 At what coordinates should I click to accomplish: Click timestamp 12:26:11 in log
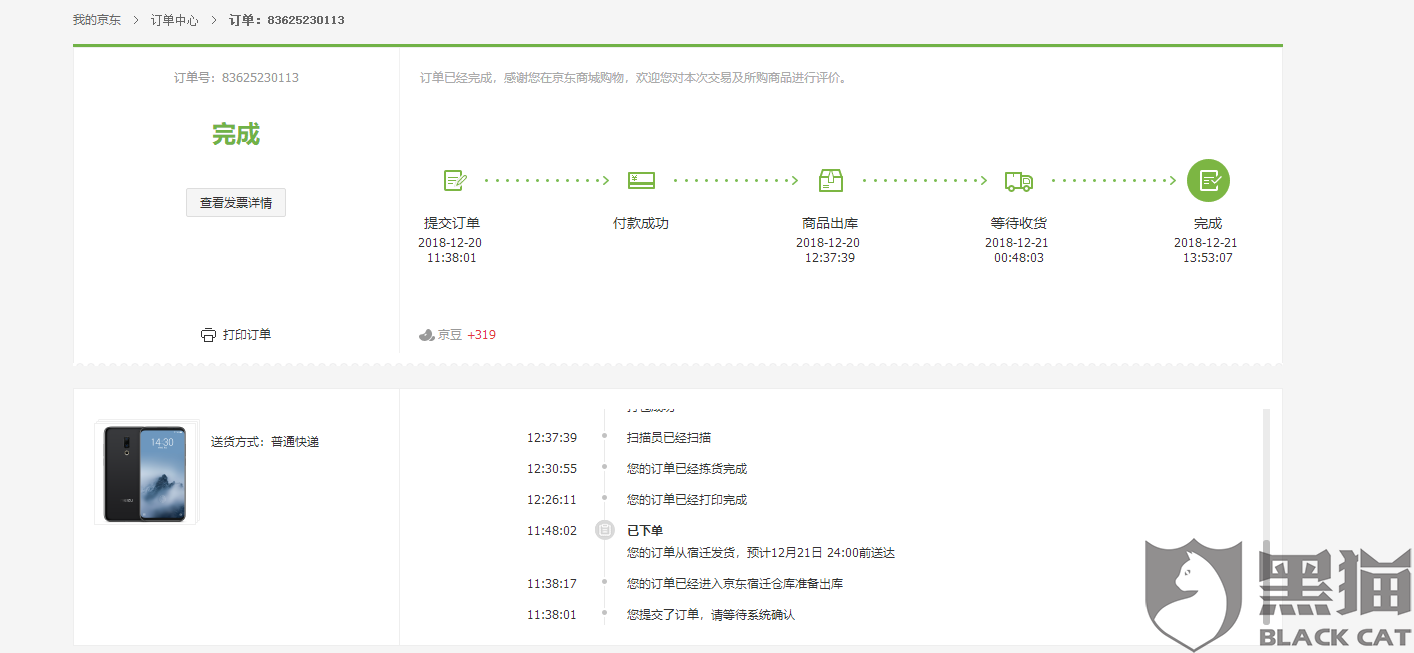point(552,500)
